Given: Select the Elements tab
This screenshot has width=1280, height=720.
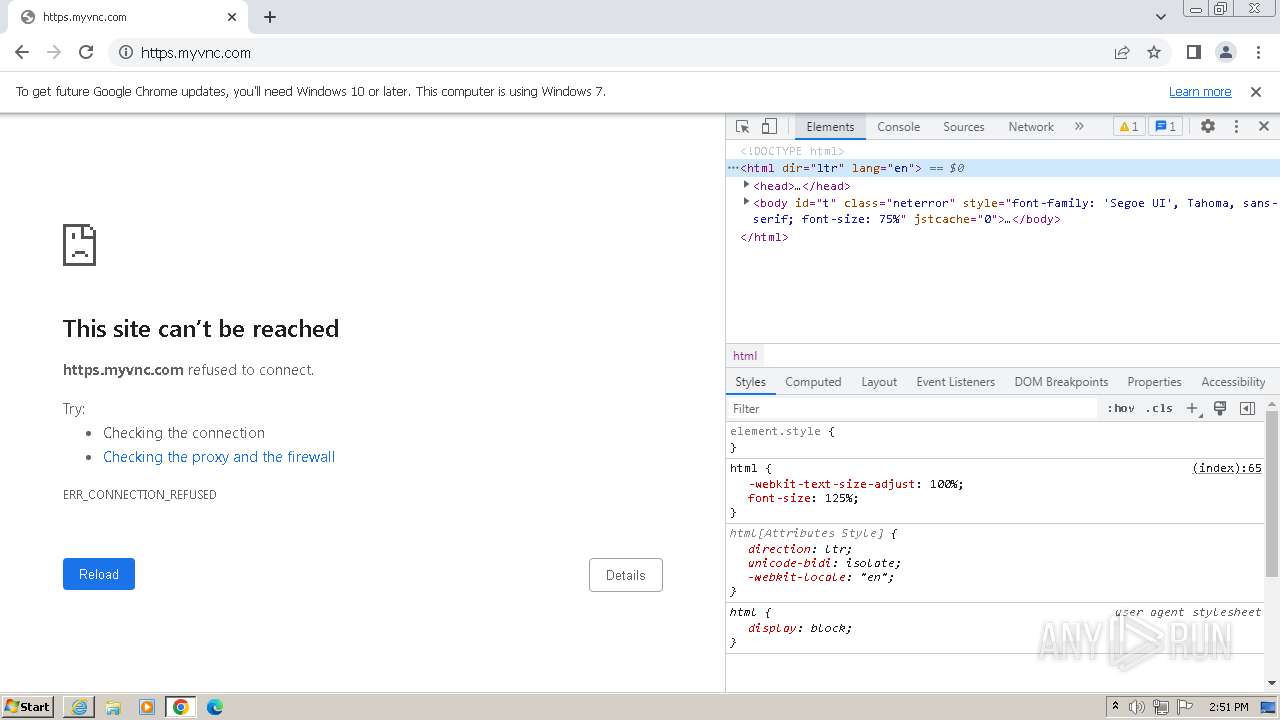Looking at the screenshot, I should click(x=830, y=127).
